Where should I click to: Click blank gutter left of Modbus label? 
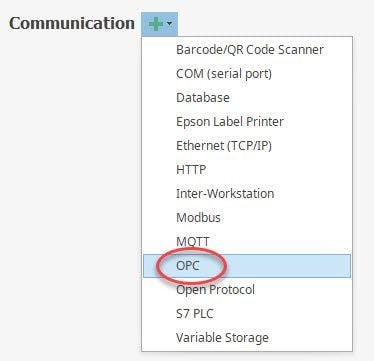(159, 218)
